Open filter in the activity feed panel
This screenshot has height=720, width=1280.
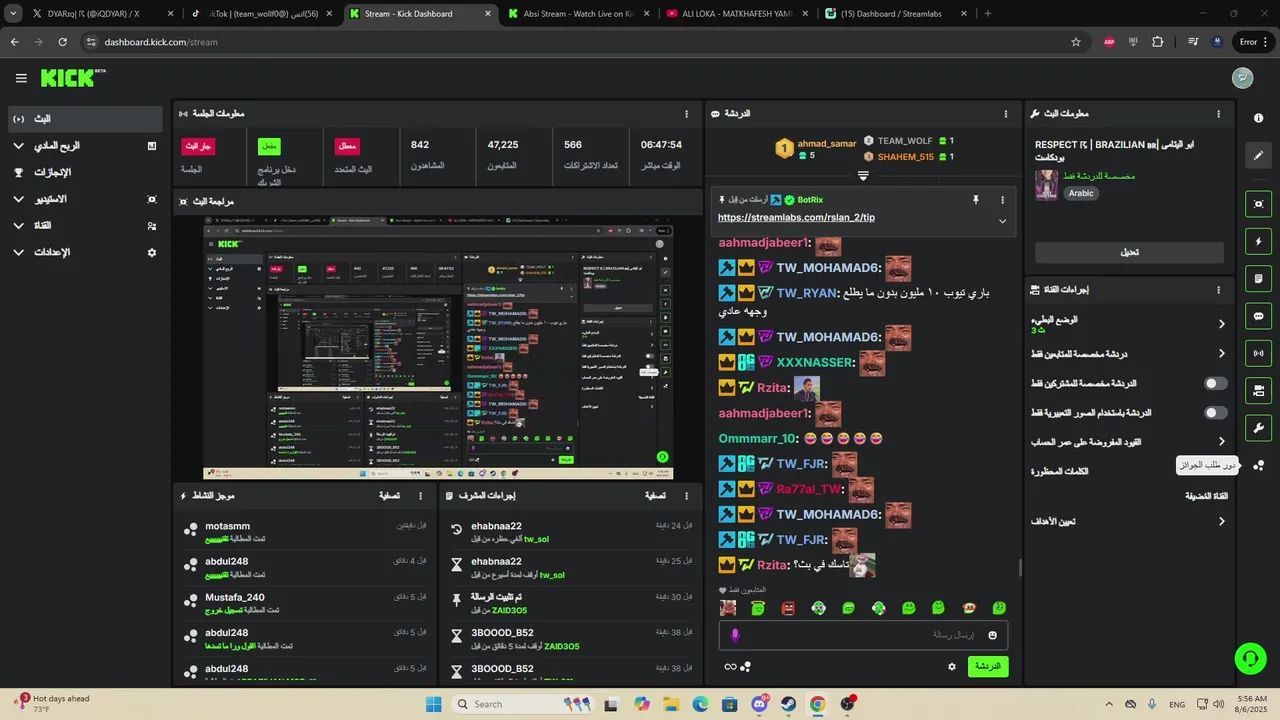389,495
